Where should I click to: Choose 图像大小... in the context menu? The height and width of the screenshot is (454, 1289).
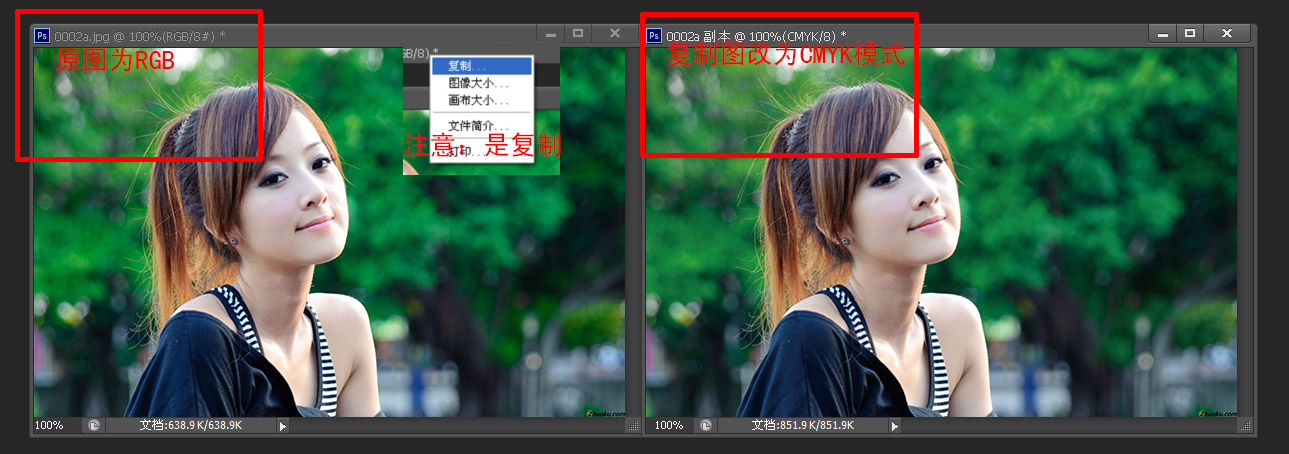481,83
